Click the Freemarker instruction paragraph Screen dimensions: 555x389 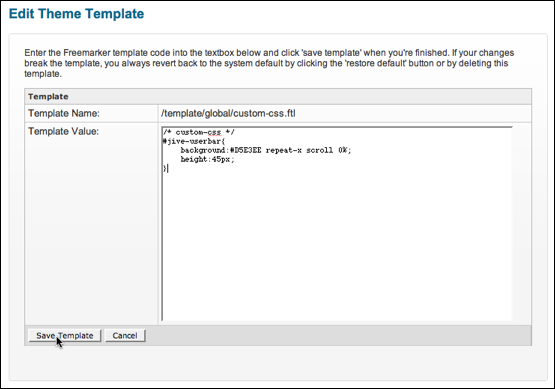click(269, 63)
